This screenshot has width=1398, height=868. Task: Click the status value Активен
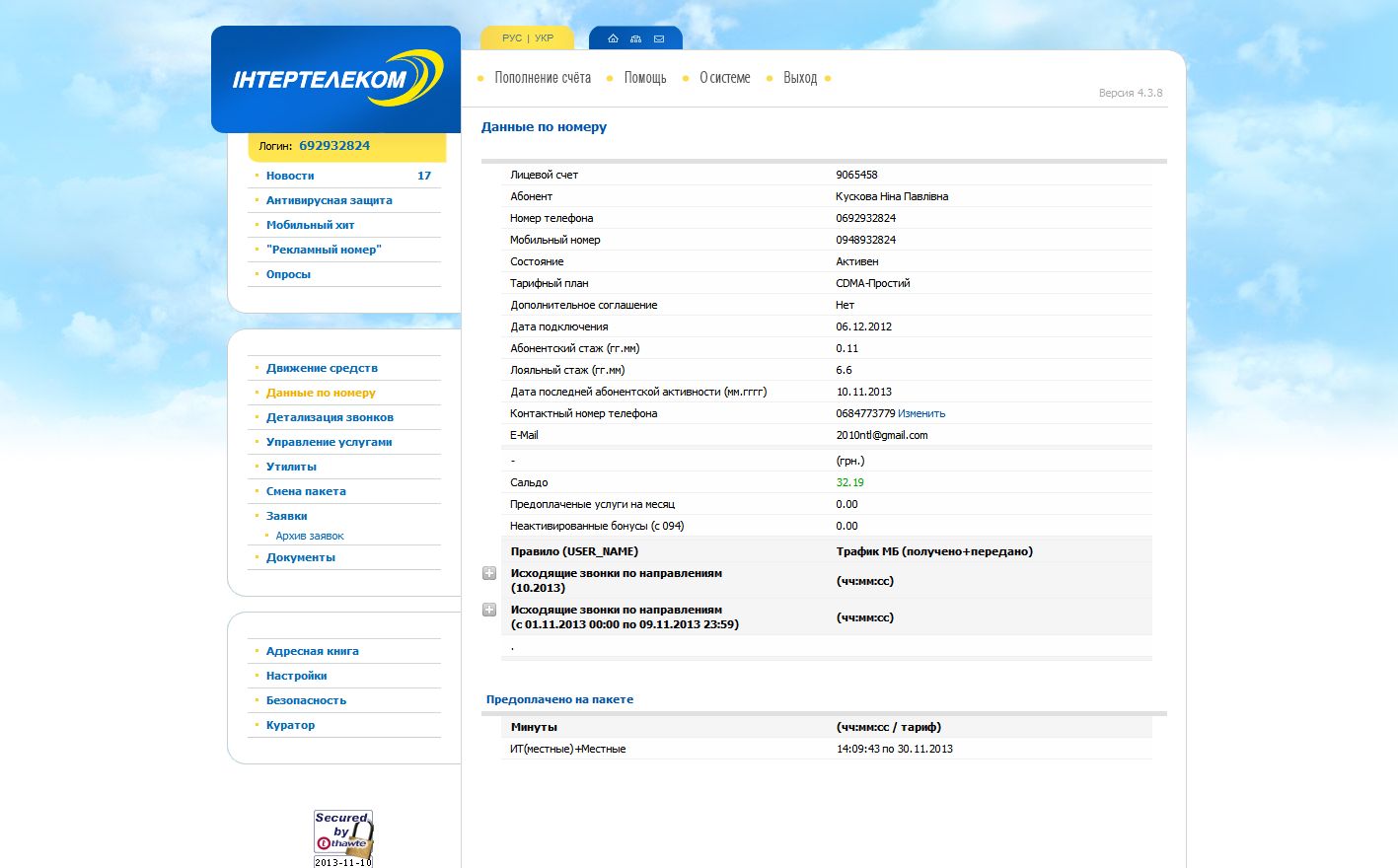tap(857, 261)
